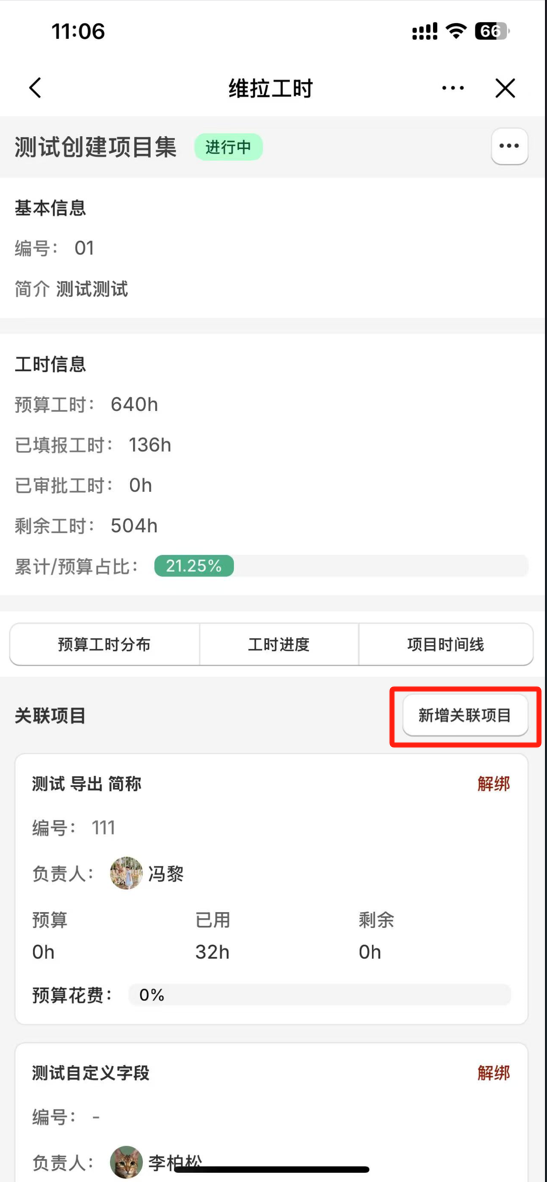Click 新增关联项目 button
The image size is (547, 1182).
tap(465, 715)
